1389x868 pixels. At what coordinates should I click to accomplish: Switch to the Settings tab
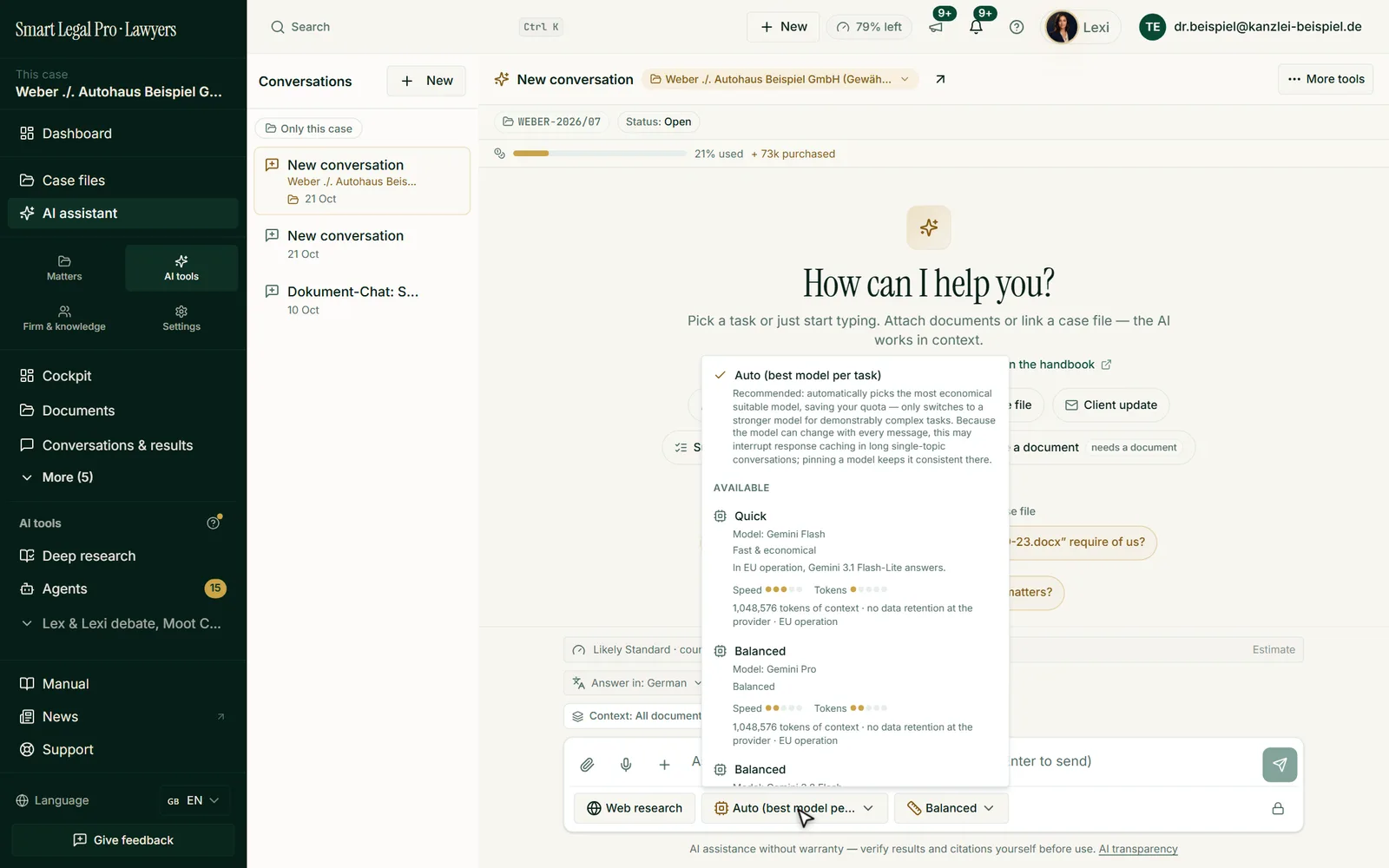click(x=181, y=319)
